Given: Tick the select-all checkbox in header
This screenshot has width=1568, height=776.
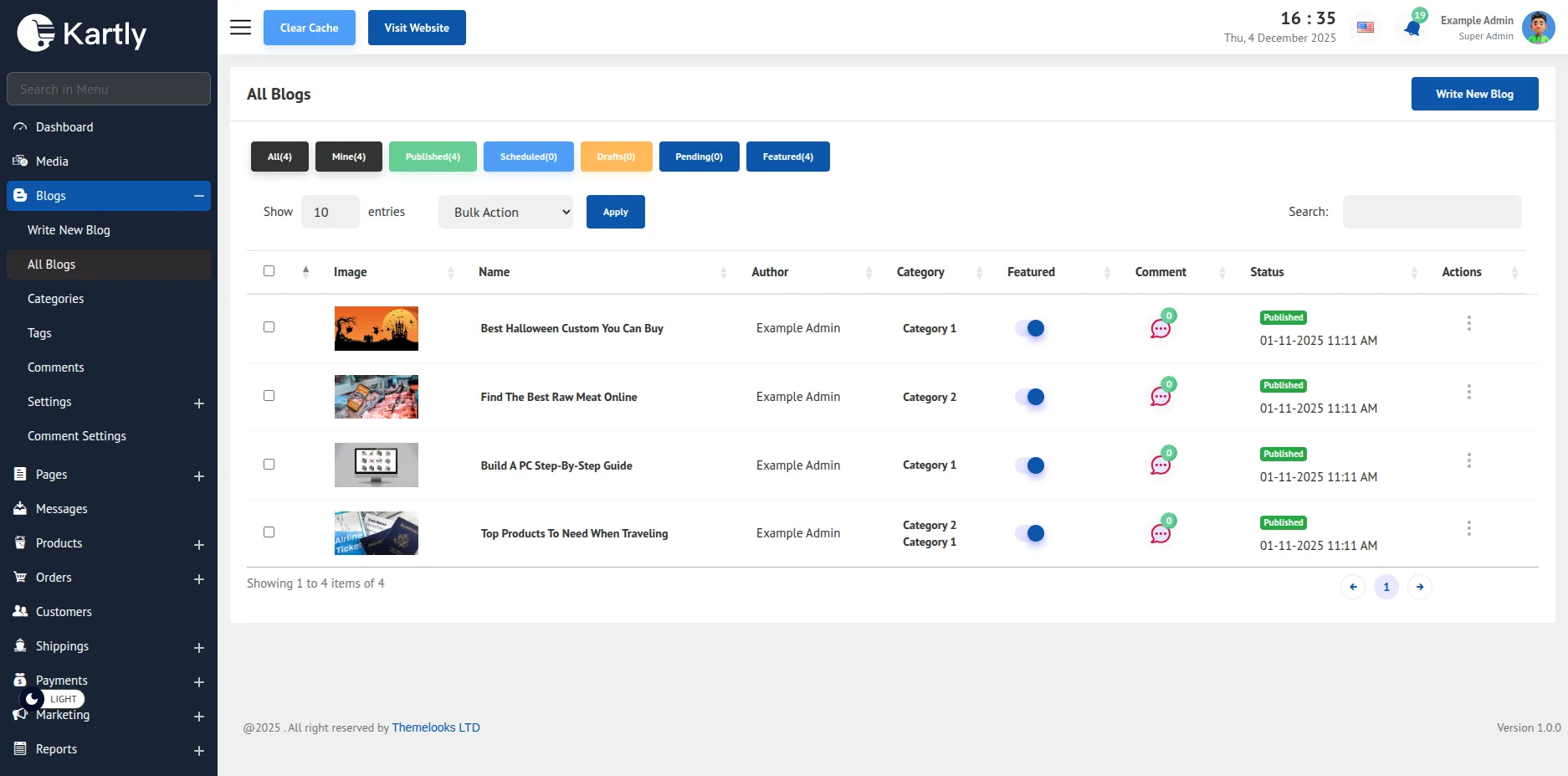Looking at the screenshot, I should tap(269, 271).
